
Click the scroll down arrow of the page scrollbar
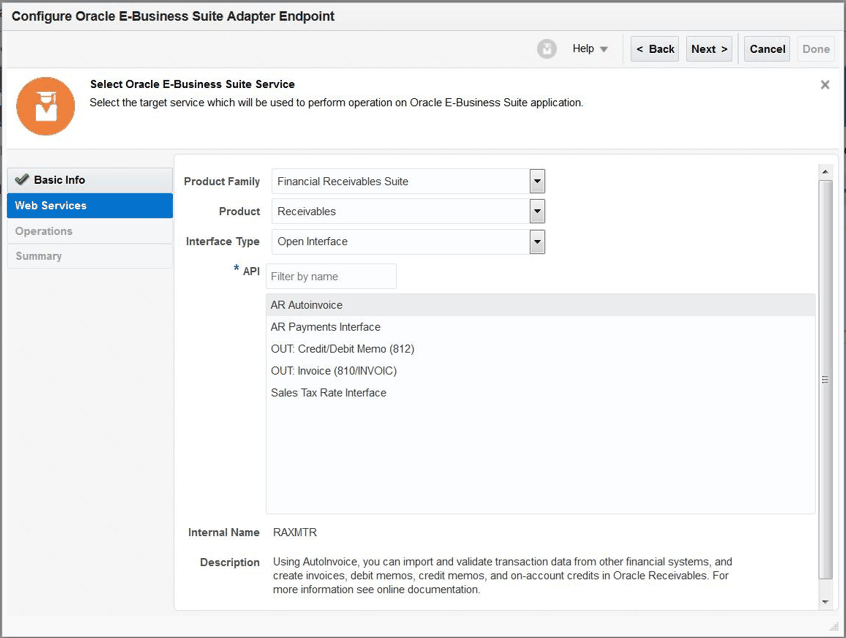click(x=825, y=602)
